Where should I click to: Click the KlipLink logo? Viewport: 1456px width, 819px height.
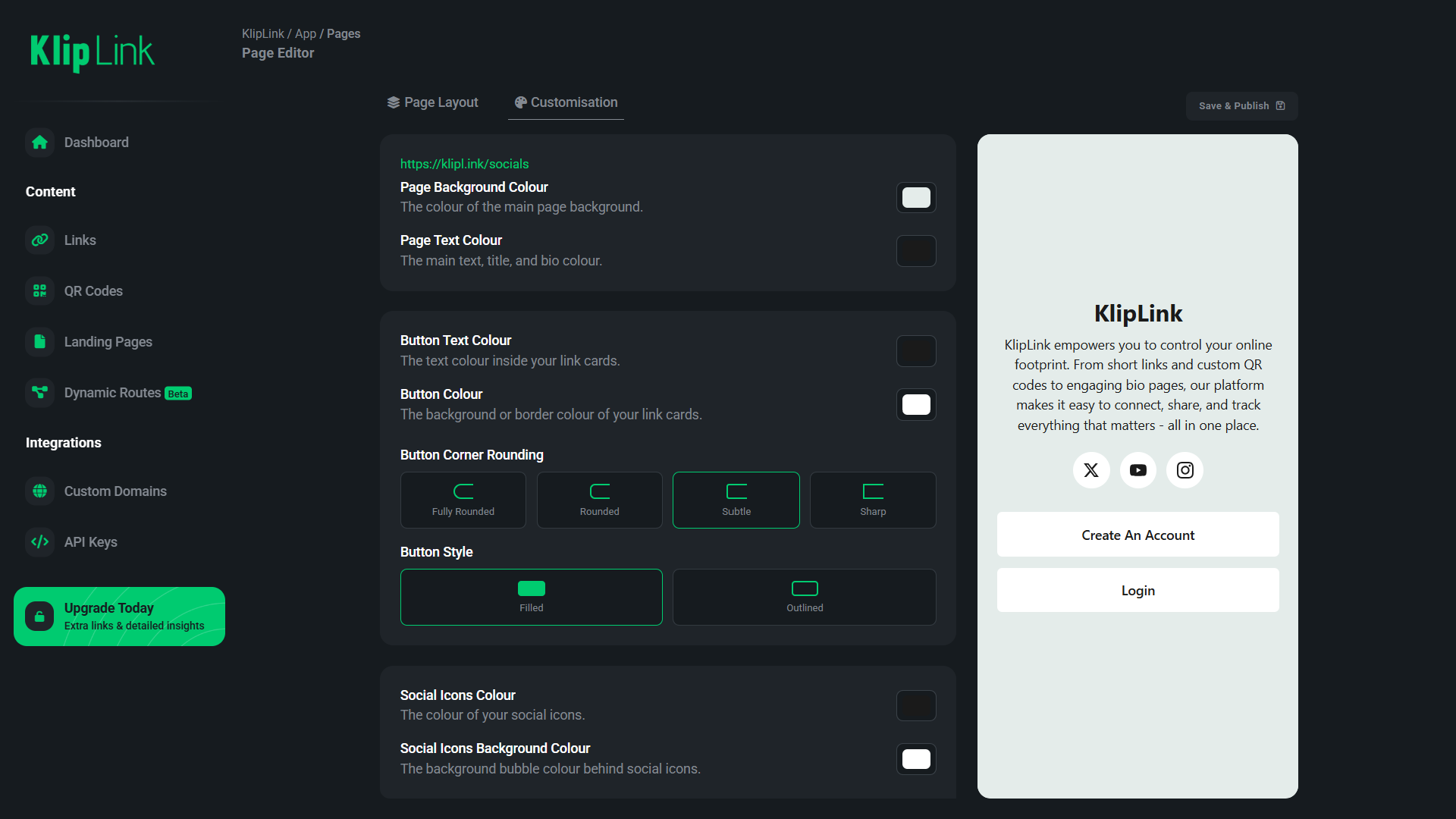coord(92,52)
